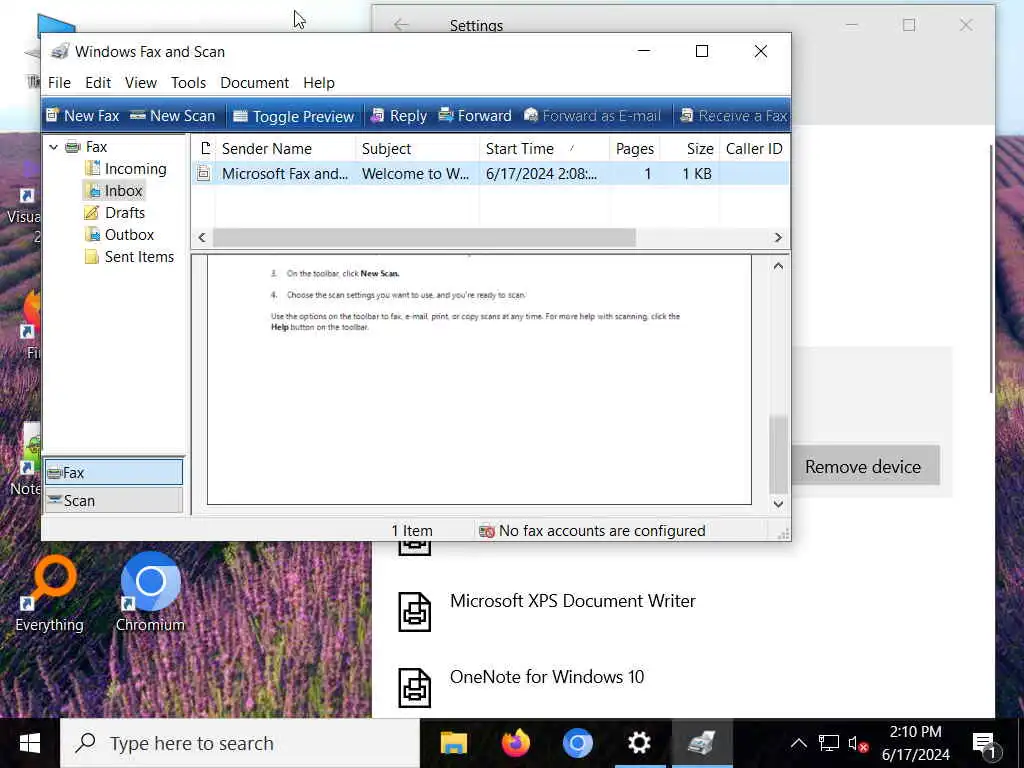
Task: Click the muted volume tray icon
Action: tap(857, 743)
